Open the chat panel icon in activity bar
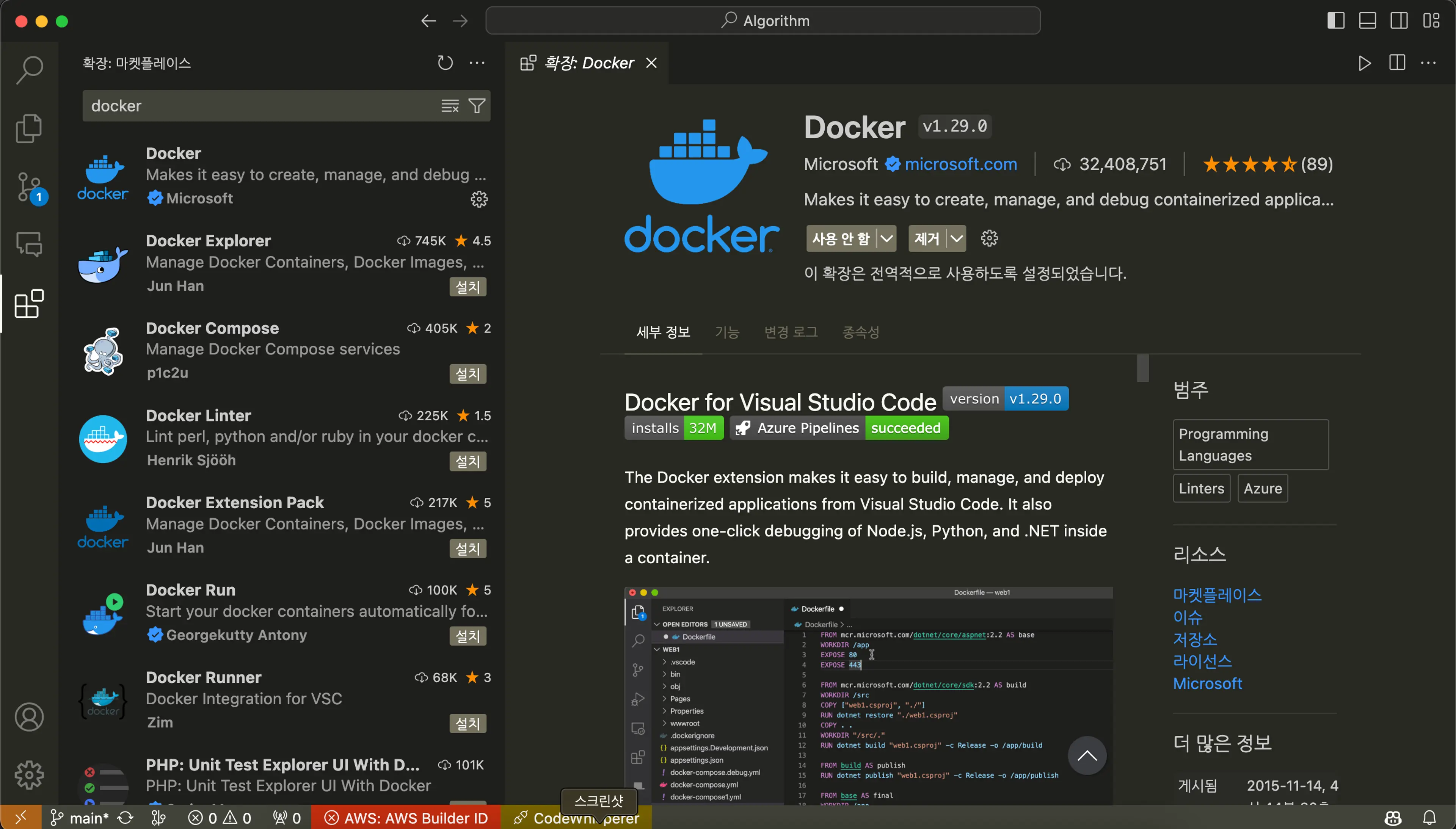 click(x=29, y=245)
